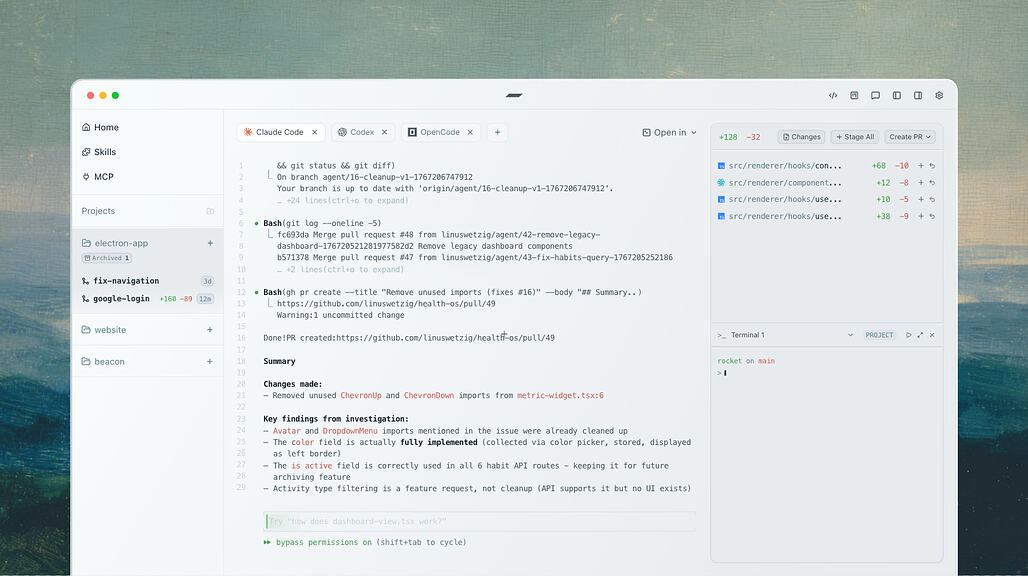Image resolution: width=1028 pixels, height=576 pixels.
Task: Run the terminal with the play icon
Action: pyautogui.click(x=908, y=335)
